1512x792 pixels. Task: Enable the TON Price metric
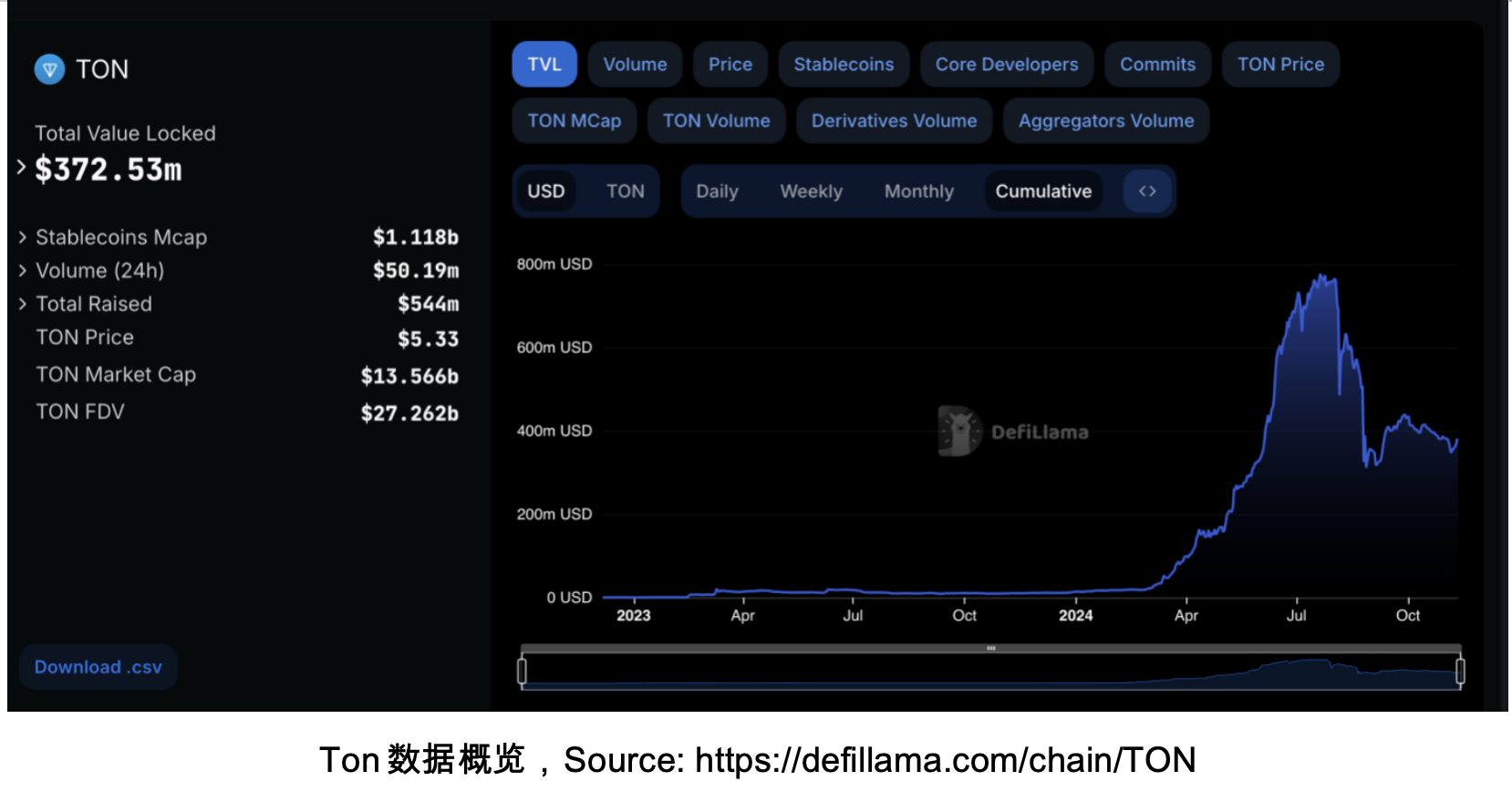tap(1280, 65)
